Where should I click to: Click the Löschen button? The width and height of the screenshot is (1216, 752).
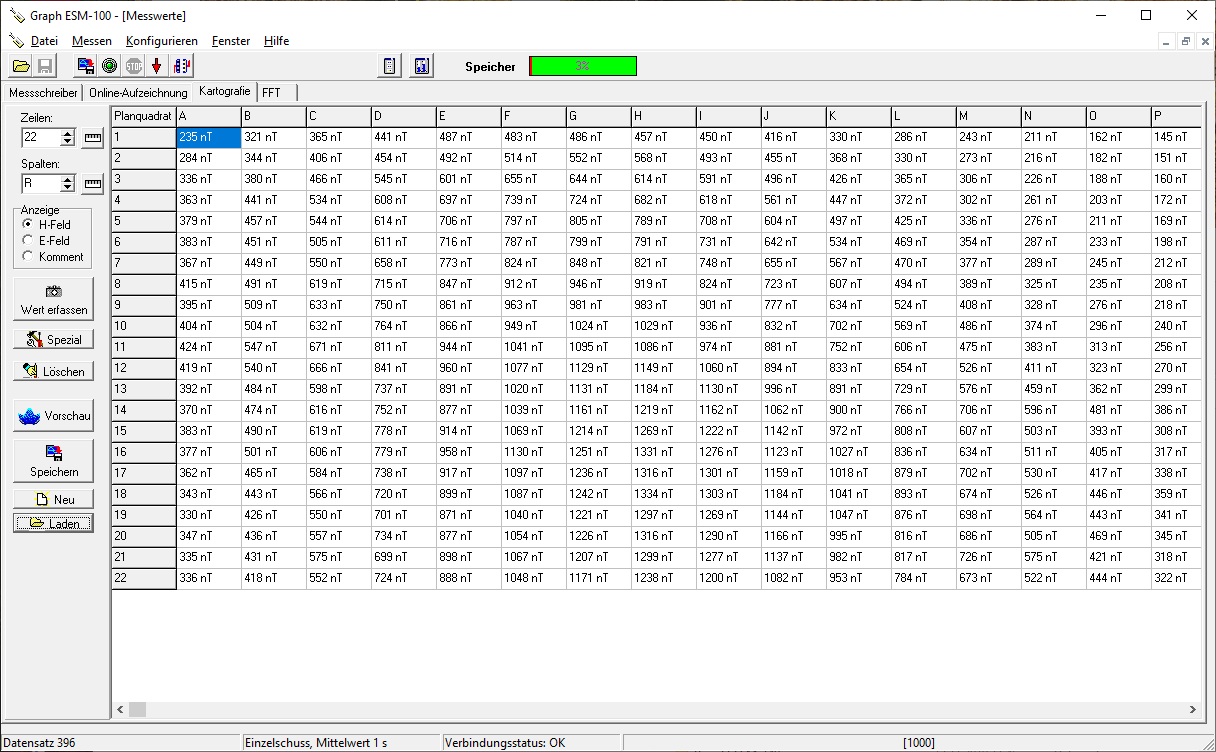coord(54,371)
